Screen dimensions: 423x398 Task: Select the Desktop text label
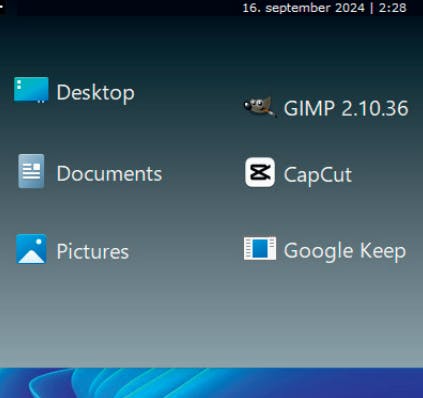coord(96,93)
